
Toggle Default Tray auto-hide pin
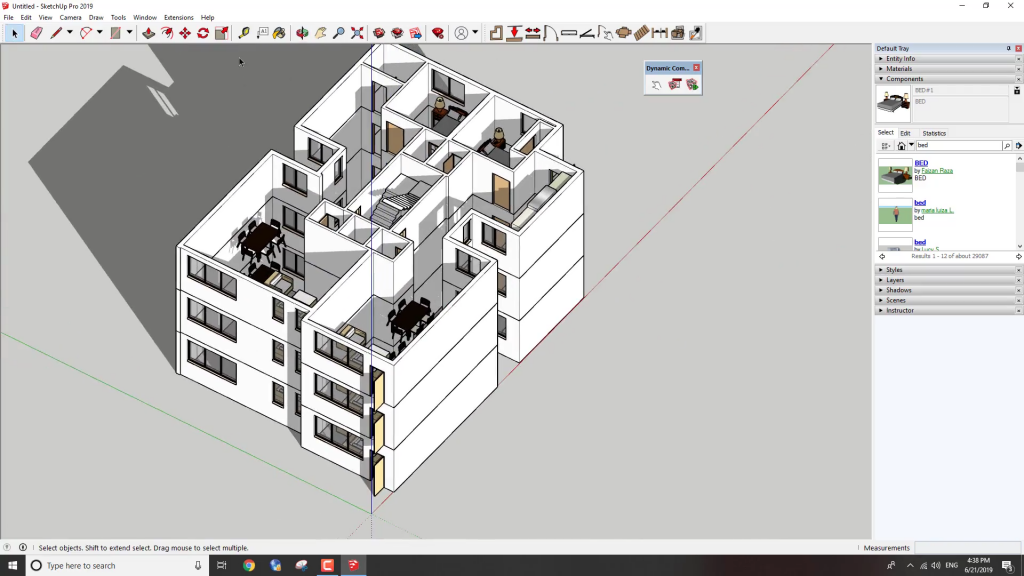pyautogui.click(x=1008, y=48)
